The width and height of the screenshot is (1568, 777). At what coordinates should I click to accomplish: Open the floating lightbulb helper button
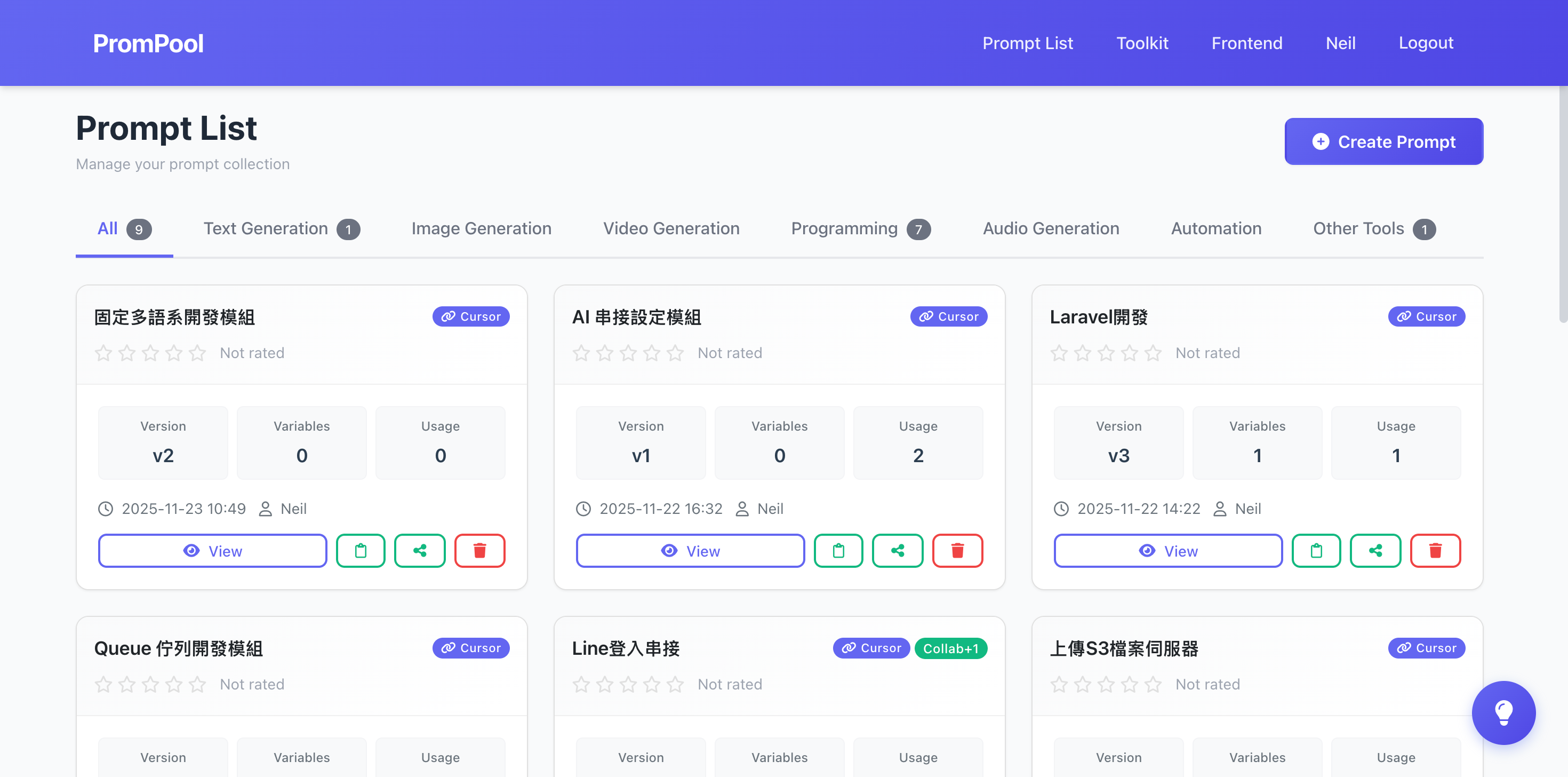click(1504, 712)
